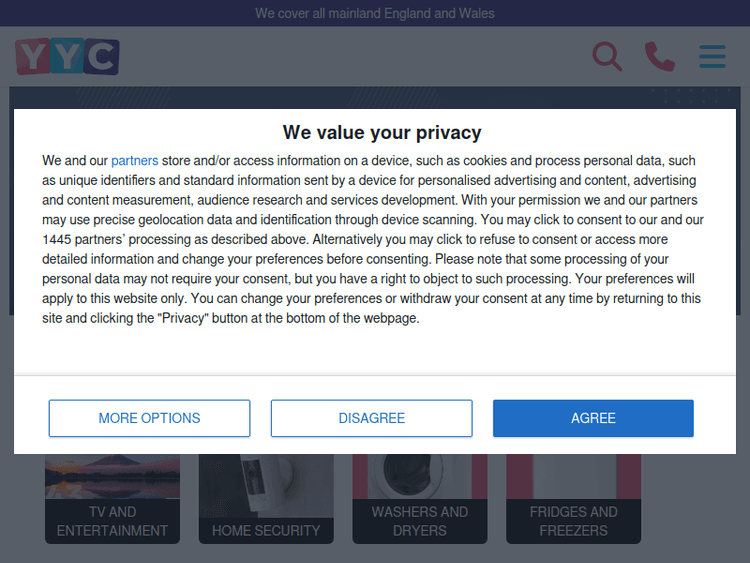Click the phone contact icon
This screenshot has width=750, height=563.
coord(660,56)
